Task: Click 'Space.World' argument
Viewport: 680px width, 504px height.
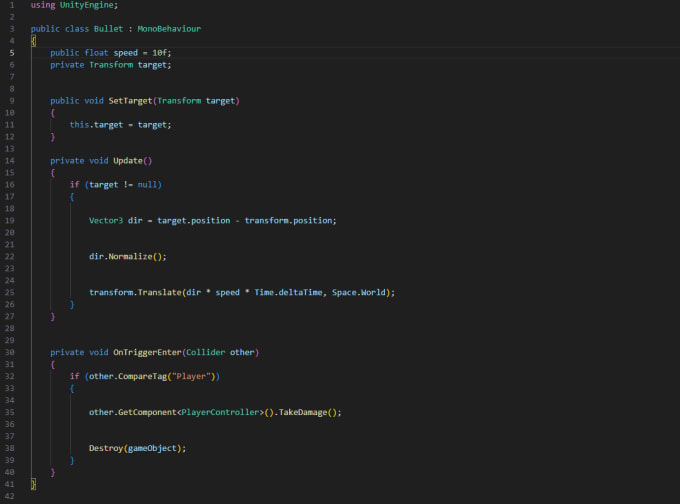Action: 359,293
